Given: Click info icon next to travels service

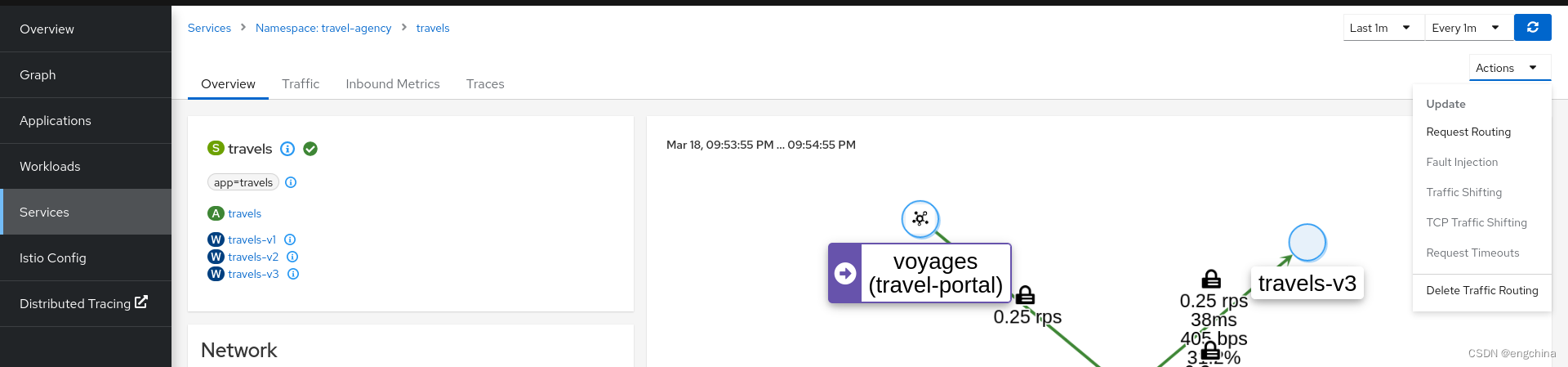Looking at the screenshot, I should [x=287, y=149].
